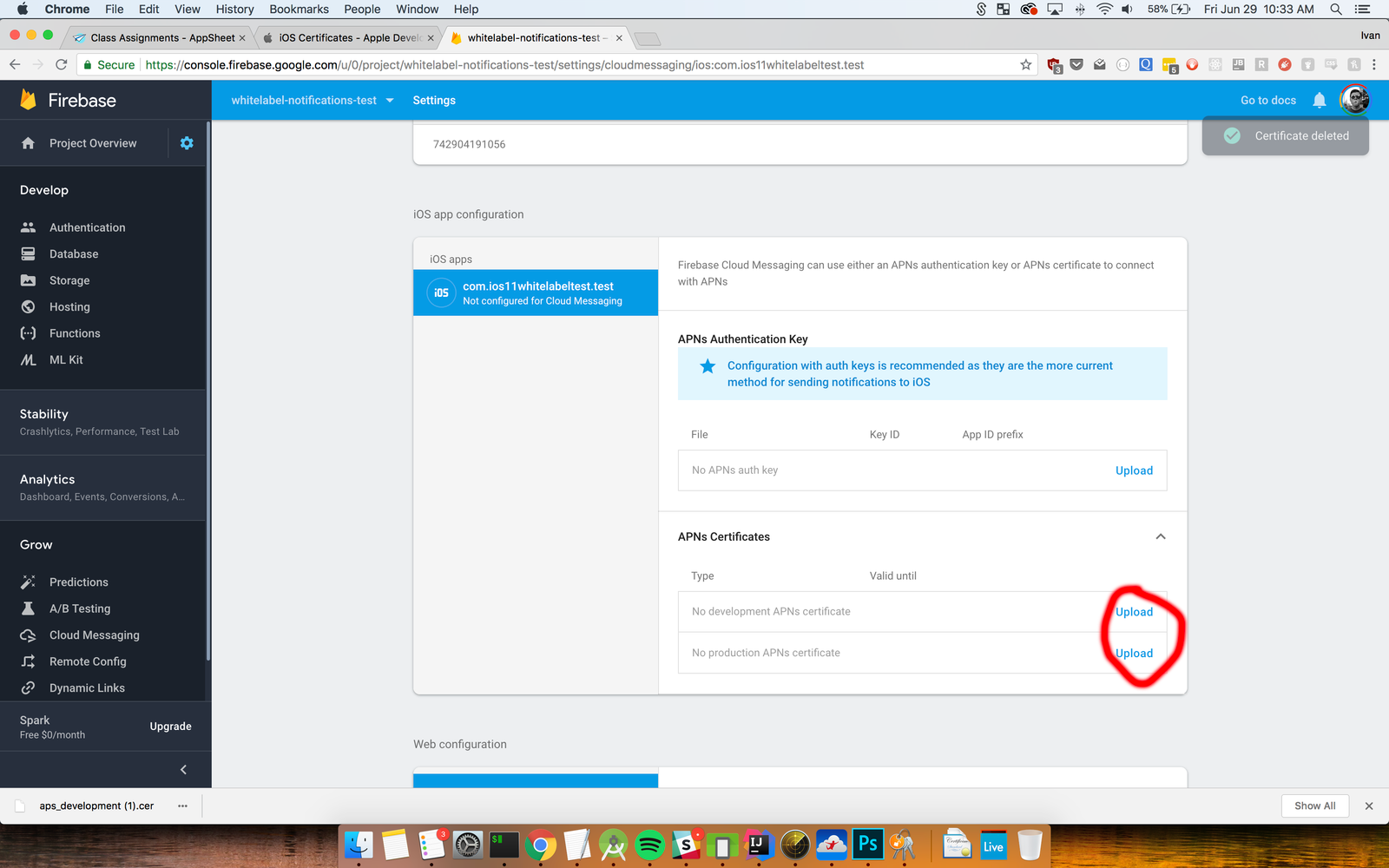1389x868 pixels.
Task: Open Hosting section
Action: (69, 307)
